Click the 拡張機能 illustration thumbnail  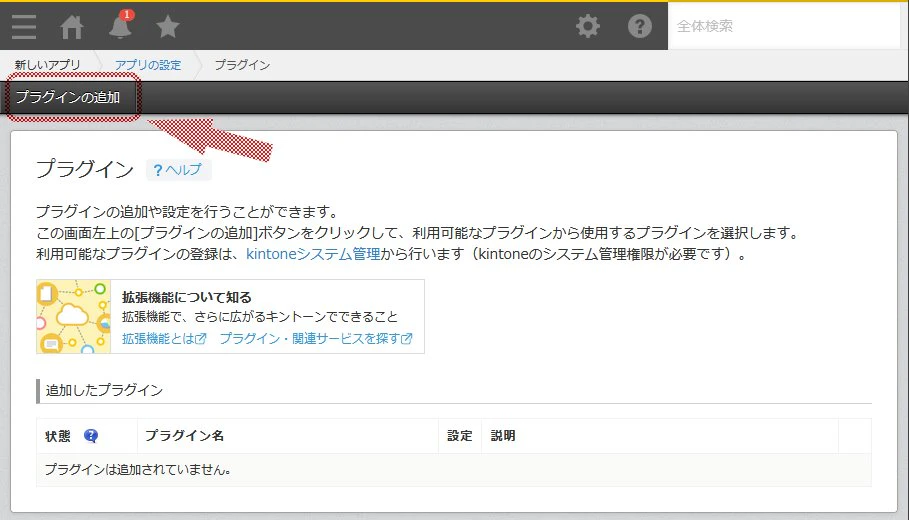click(x=74, y=317)
